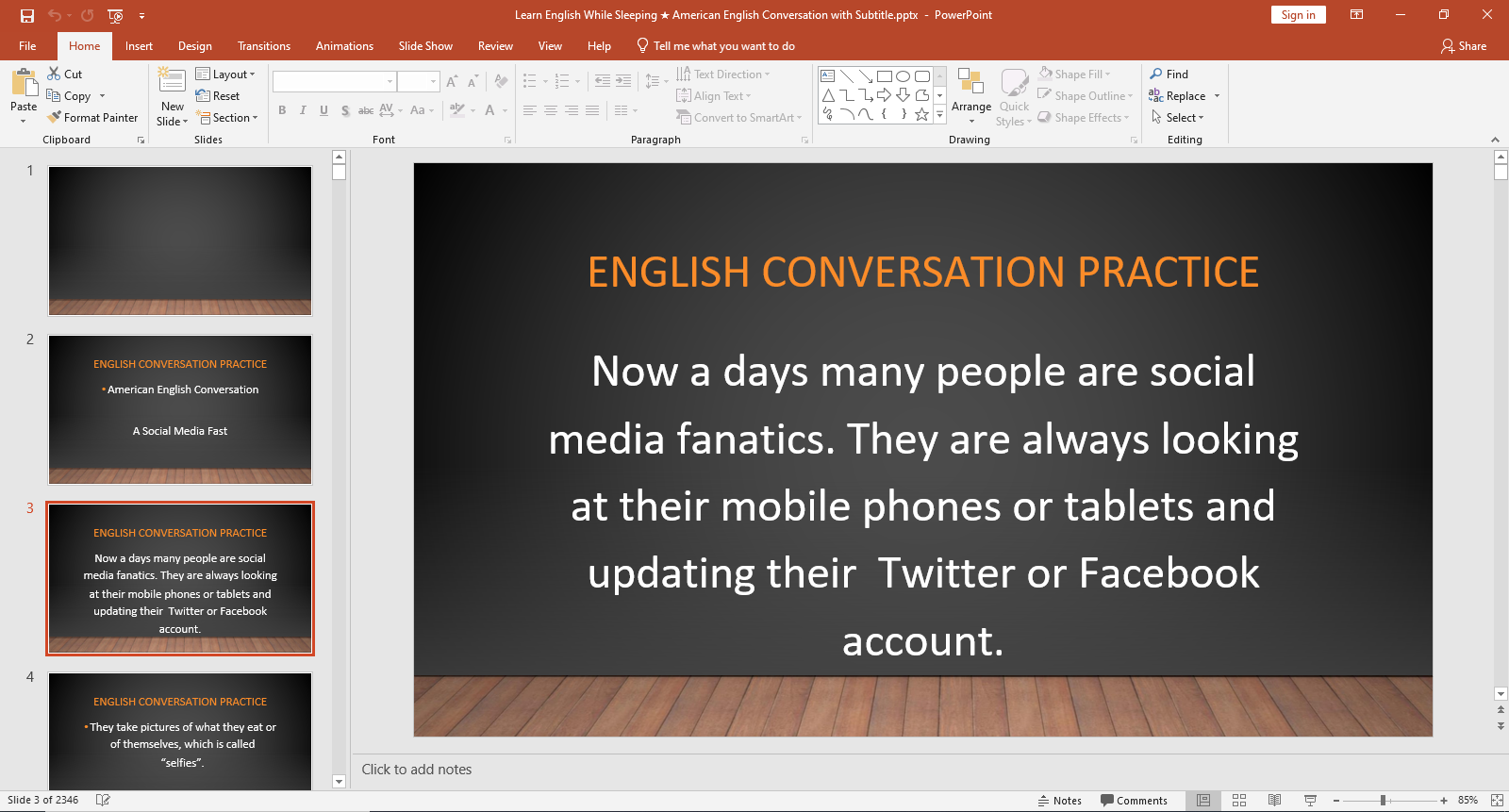The width and height of the screenshot is (1509, 812).
Task: Click the Start From Beginning slideshow icon
Action: pos(115,15)
